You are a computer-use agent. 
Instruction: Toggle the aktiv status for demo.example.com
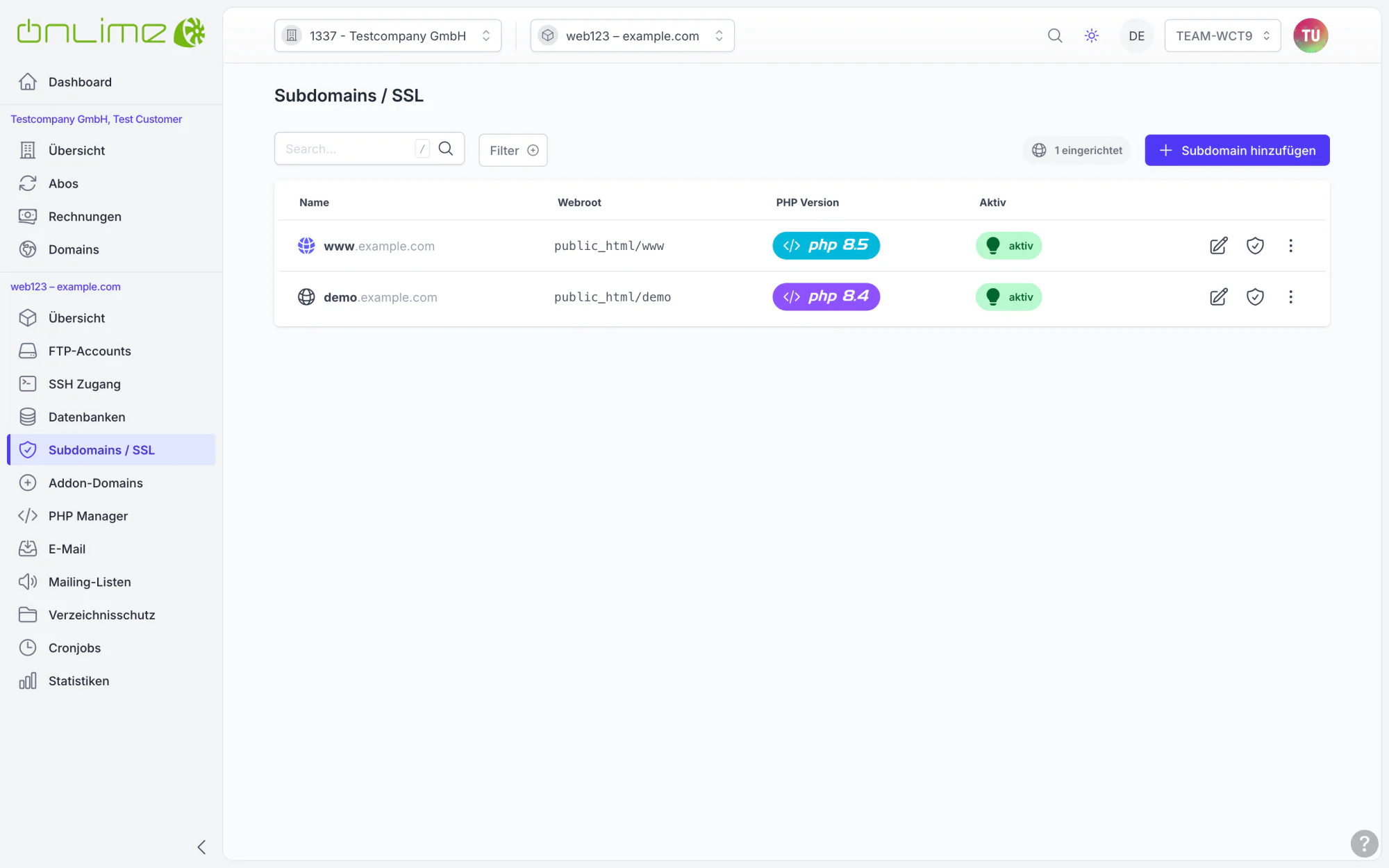(x=1008, y=297)
